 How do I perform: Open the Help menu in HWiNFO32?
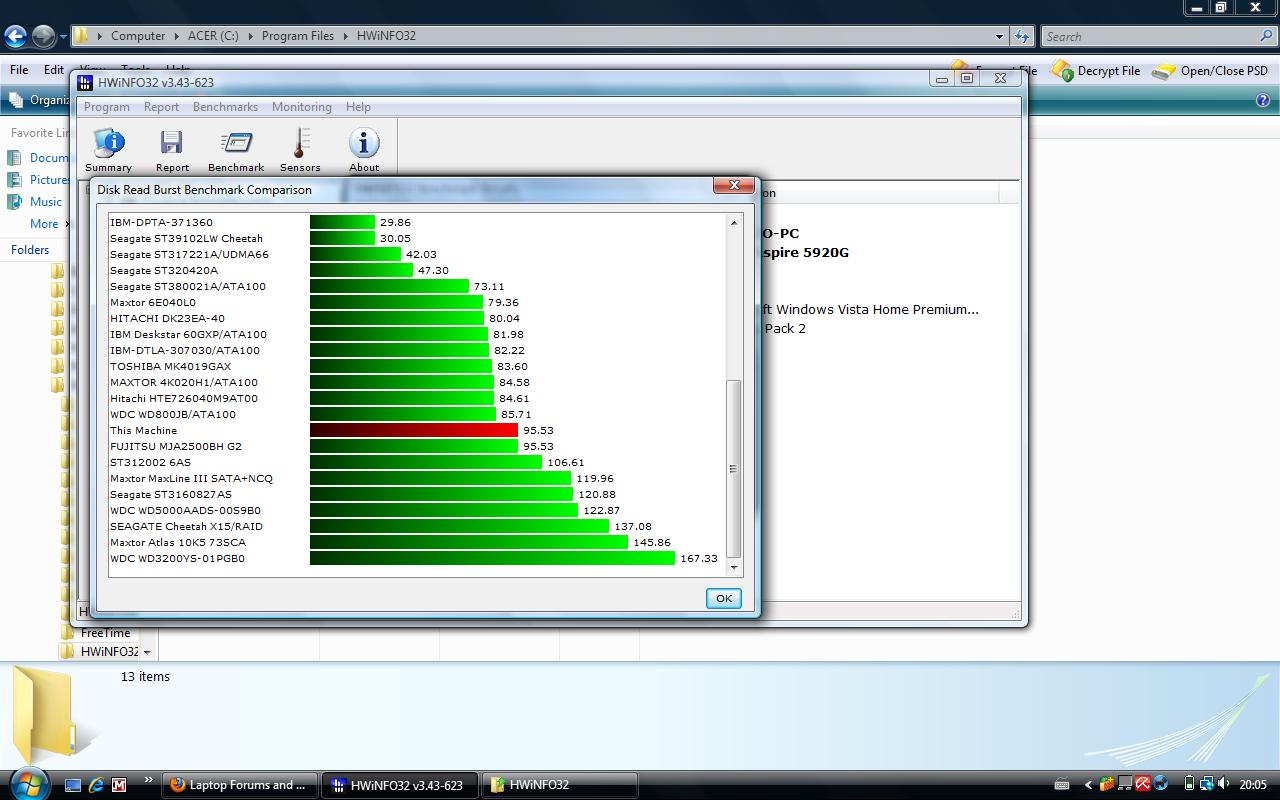coord(358,107)
